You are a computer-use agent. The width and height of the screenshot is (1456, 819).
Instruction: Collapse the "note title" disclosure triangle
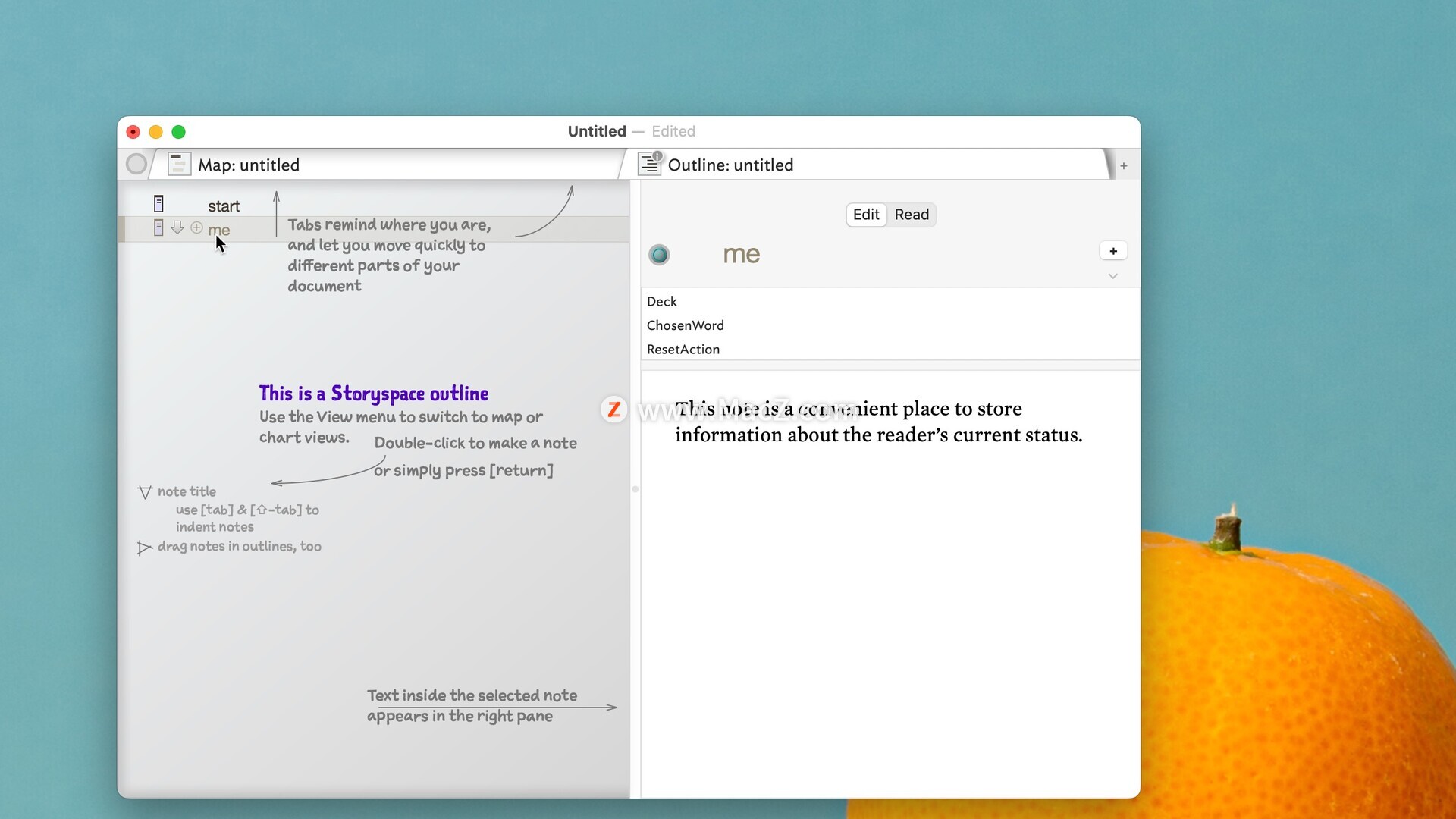[145, 492]
